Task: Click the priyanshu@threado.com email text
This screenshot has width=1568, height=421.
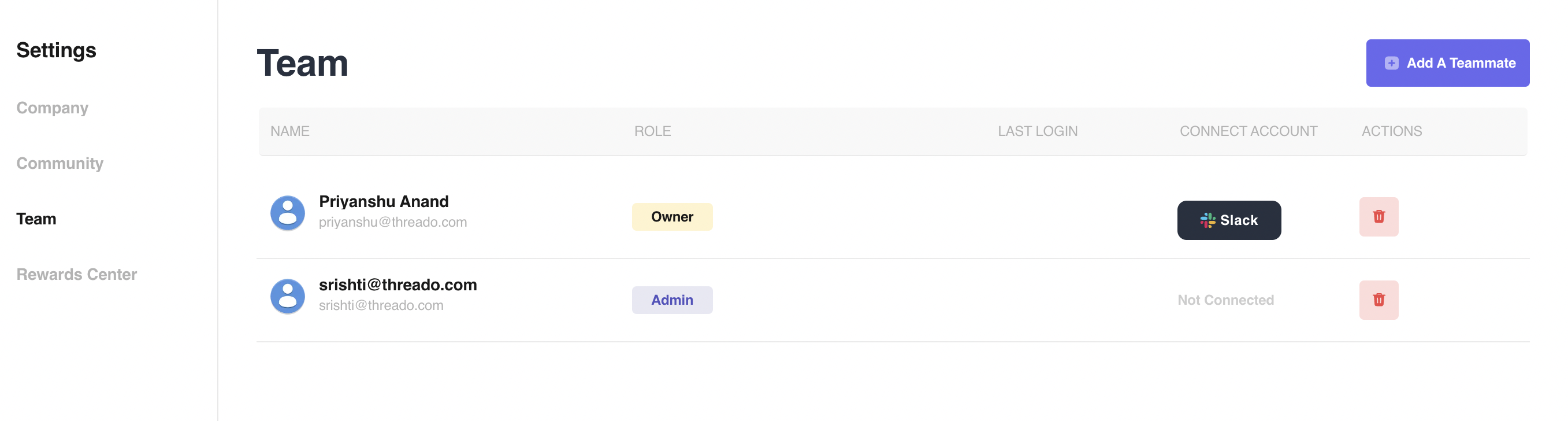Action: pyautogui.click(x=393, y=223)
